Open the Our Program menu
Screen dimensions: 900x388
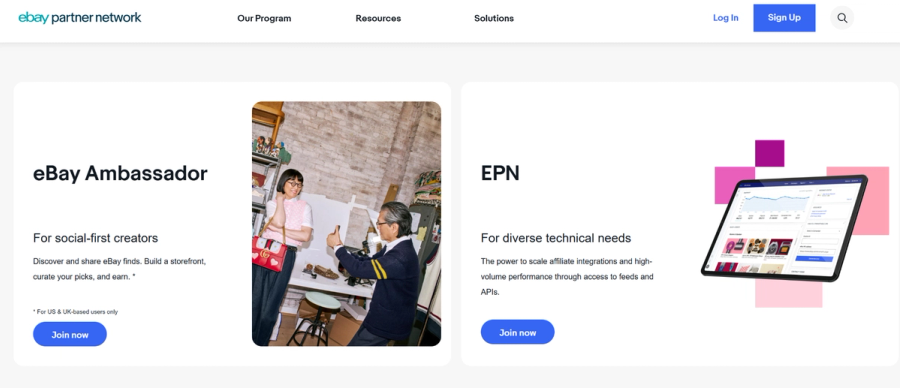pos(264,18)
